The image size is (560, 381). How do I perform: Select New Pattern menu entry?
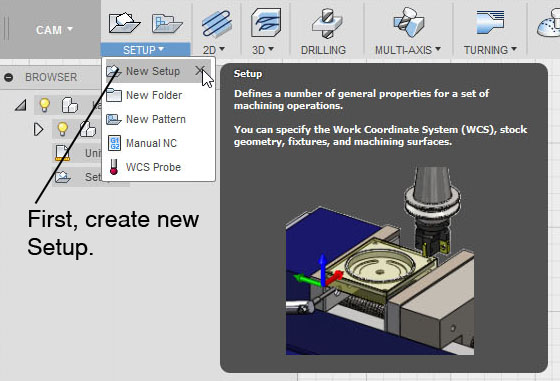coord(158,119)
